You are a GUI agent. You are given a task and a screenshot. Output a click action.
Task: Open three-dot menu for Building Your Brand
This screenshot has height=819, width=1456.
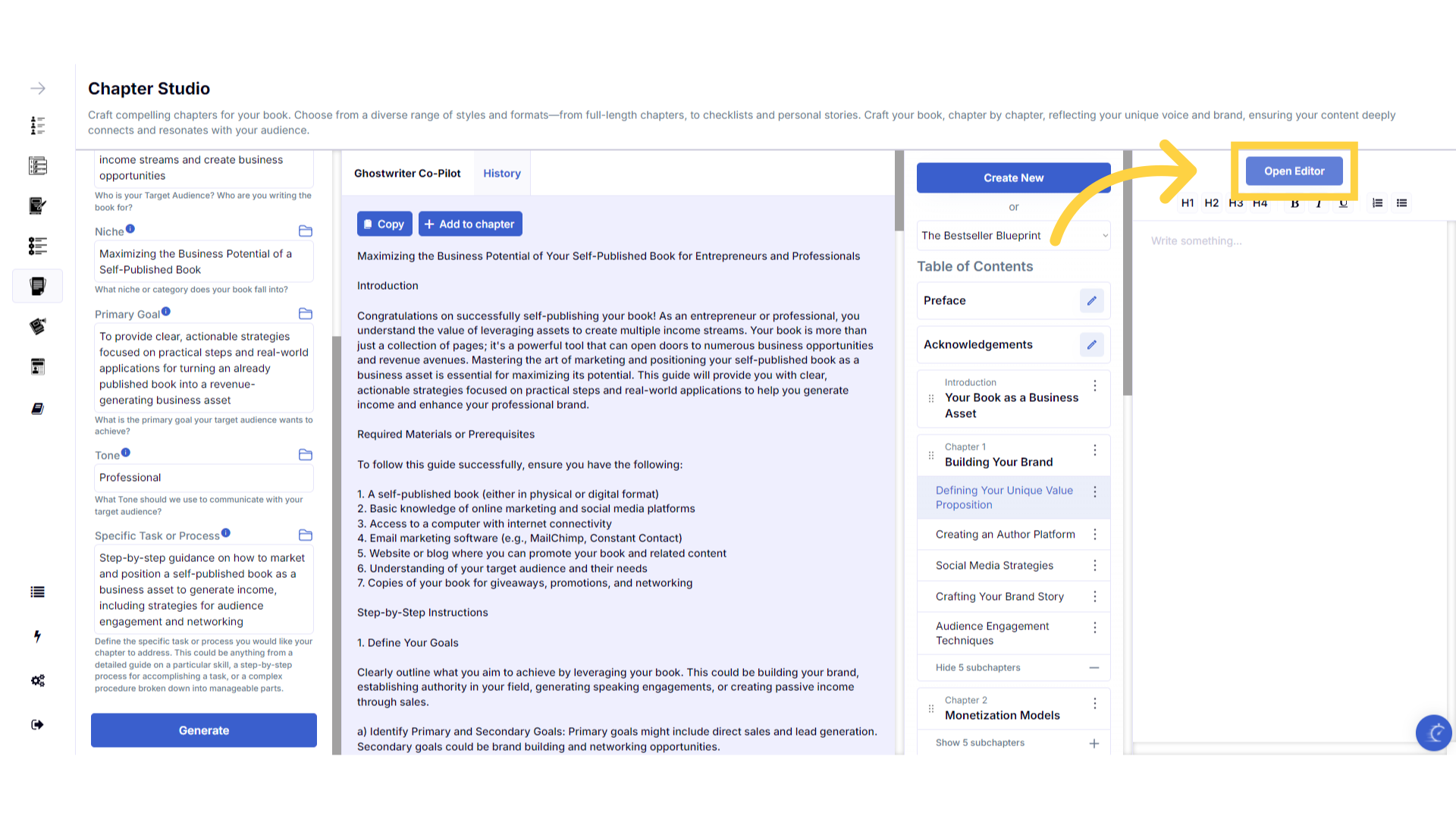coord(1094,450)
